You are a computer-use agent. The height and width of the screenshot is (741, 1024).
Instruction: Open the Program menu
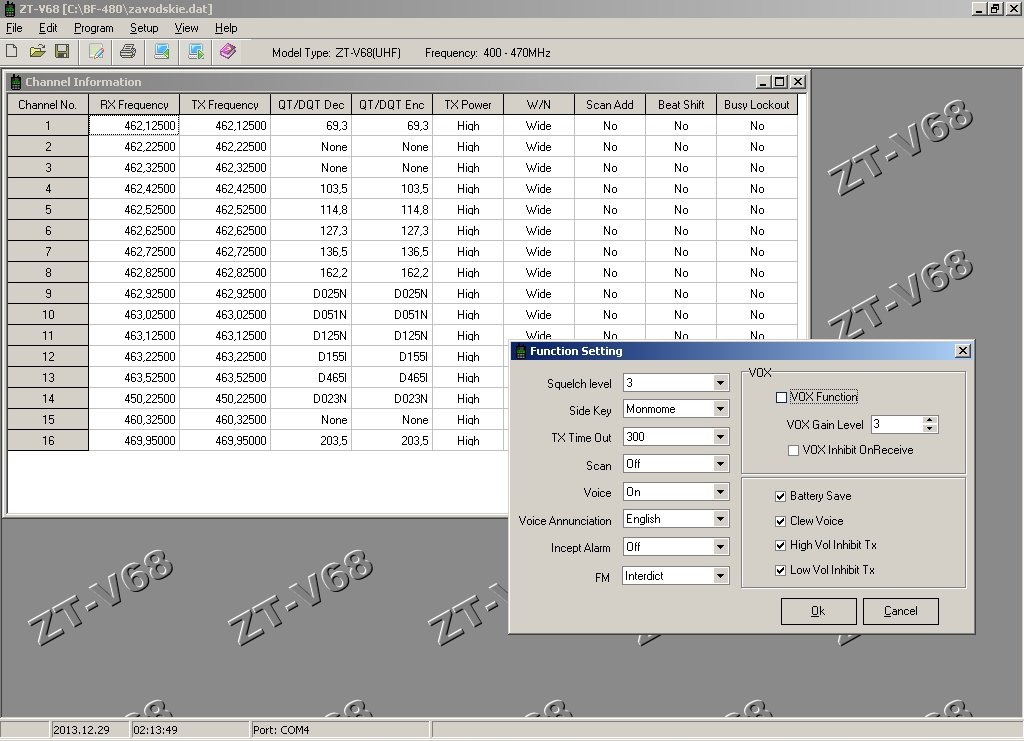(x=93, y=28)
